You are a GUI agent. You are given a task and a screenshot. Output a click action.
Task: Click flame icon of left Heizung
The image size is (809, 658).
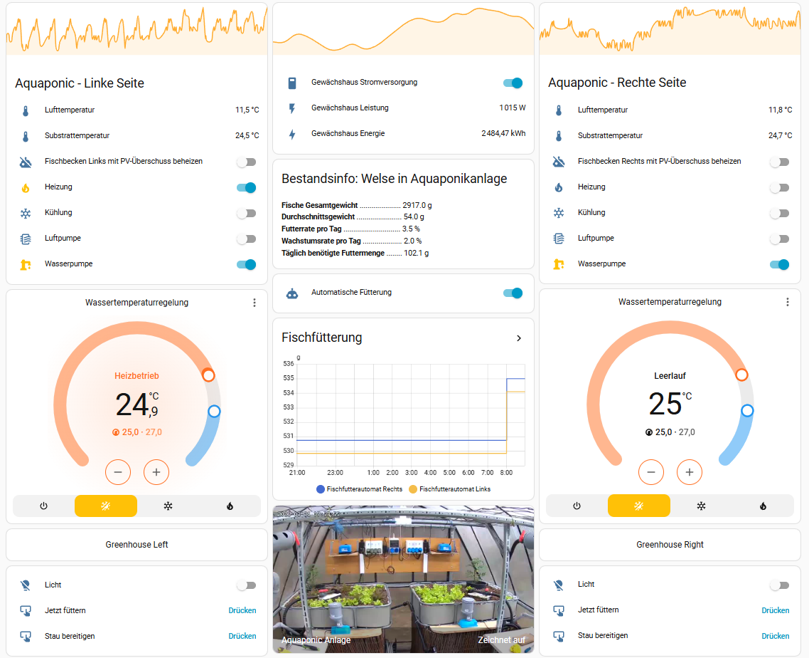coord(25,188)
